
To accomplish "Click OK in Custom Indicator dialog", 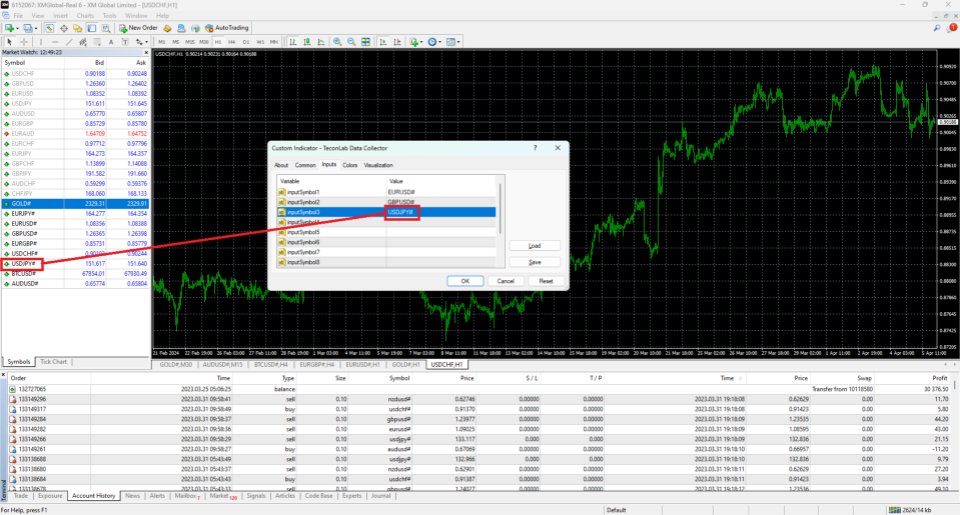I will click(465, 281).
